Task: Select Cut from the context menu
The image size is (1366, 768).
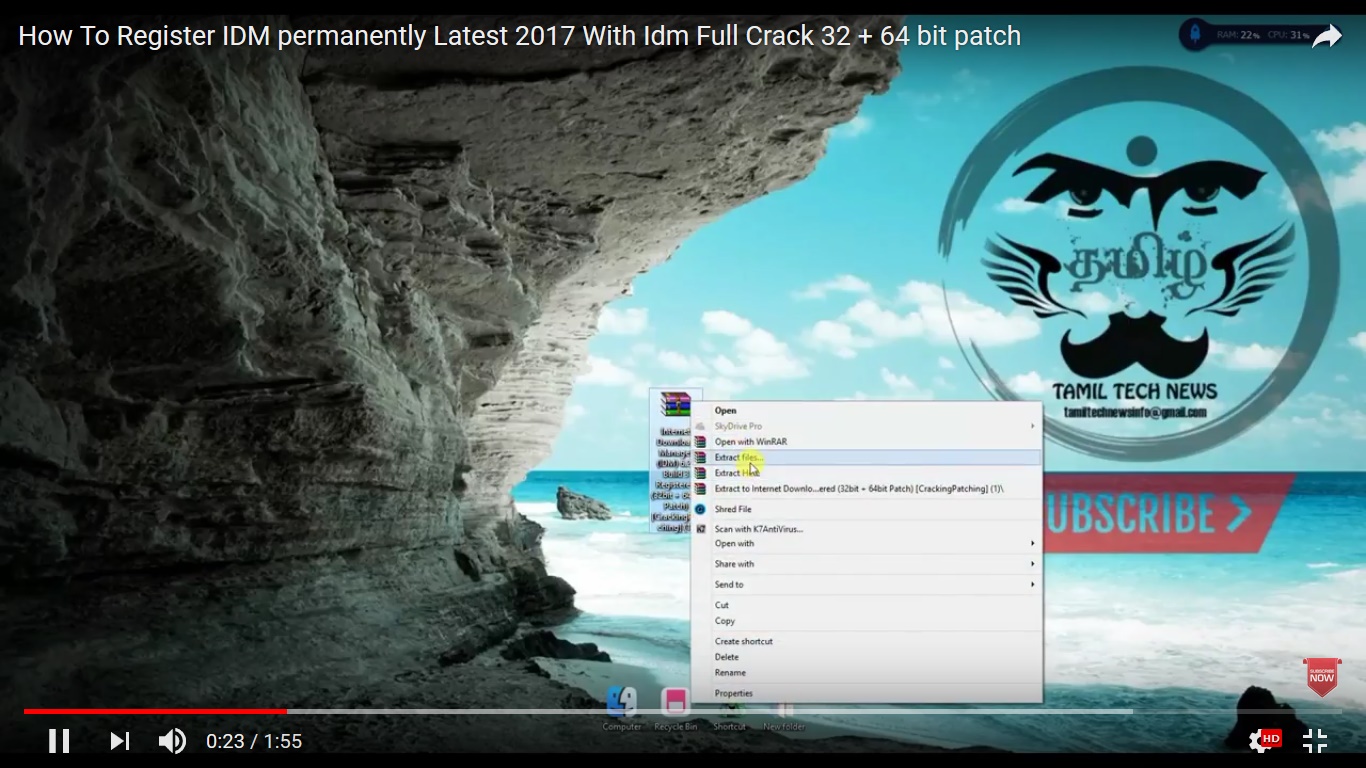Action: (867, 605)
